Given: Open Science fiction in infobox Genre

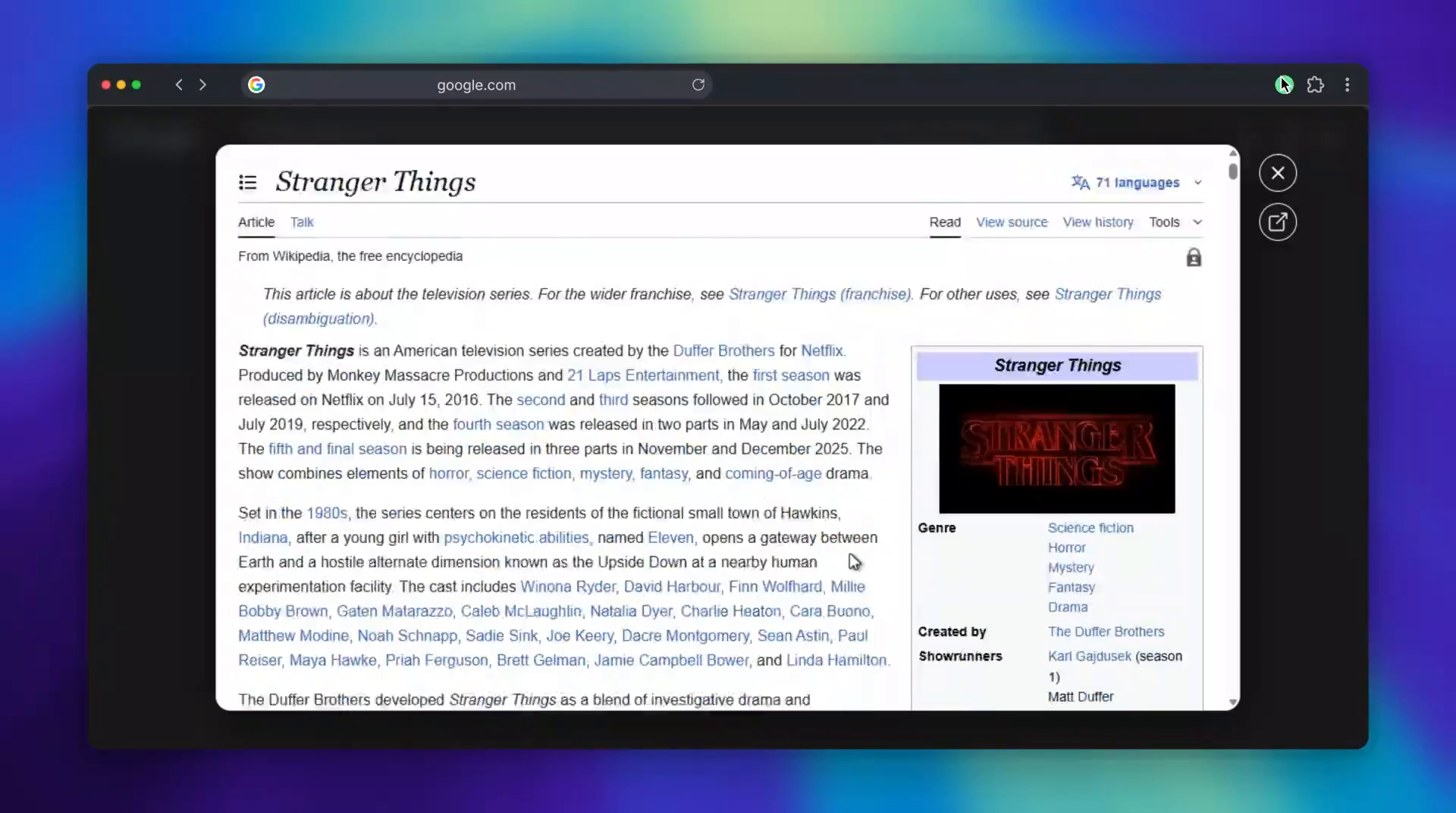Looking at the screenshot, I should (x=1090, y=528).
